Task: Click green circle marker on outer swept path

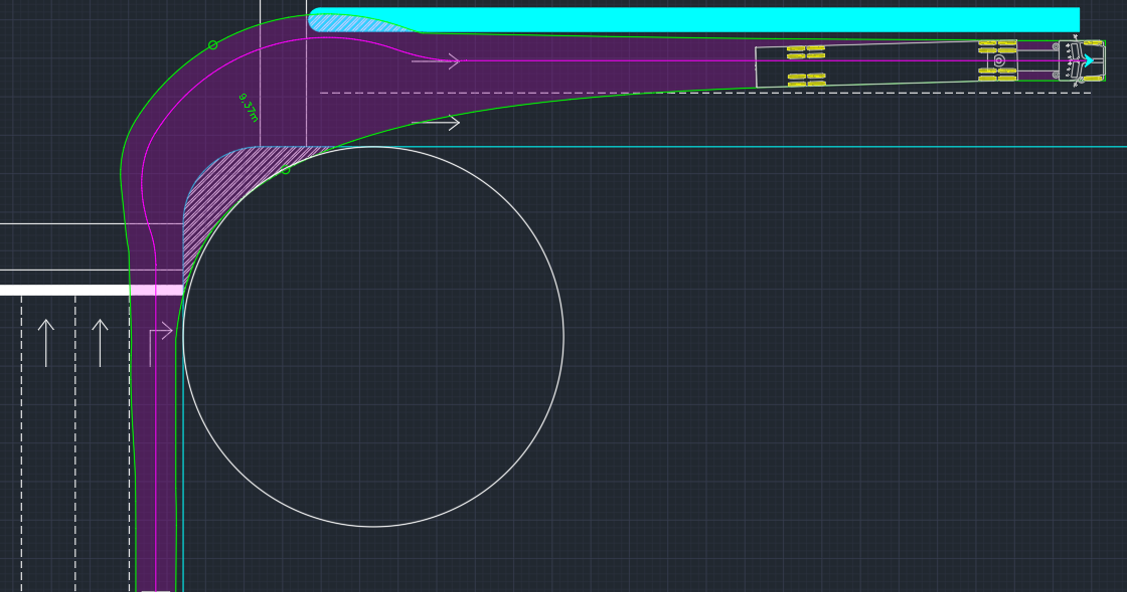Action: 212,45
